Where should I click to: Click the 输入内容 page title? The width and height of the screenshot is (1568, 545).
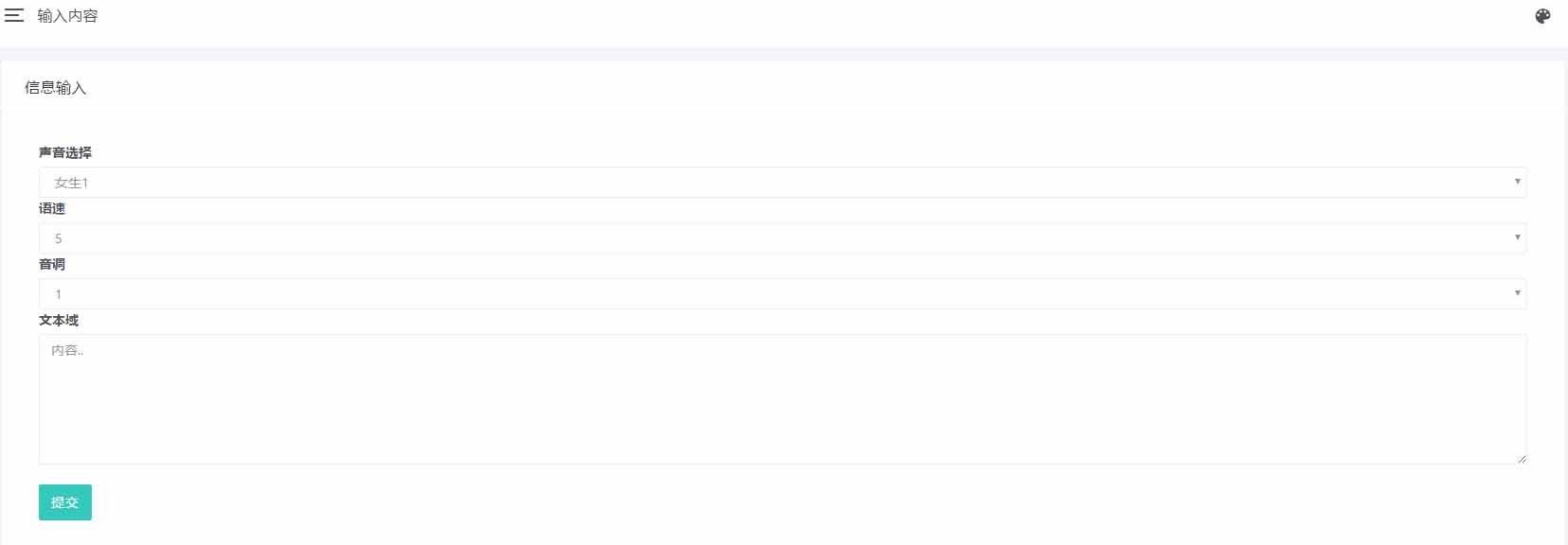67,16
